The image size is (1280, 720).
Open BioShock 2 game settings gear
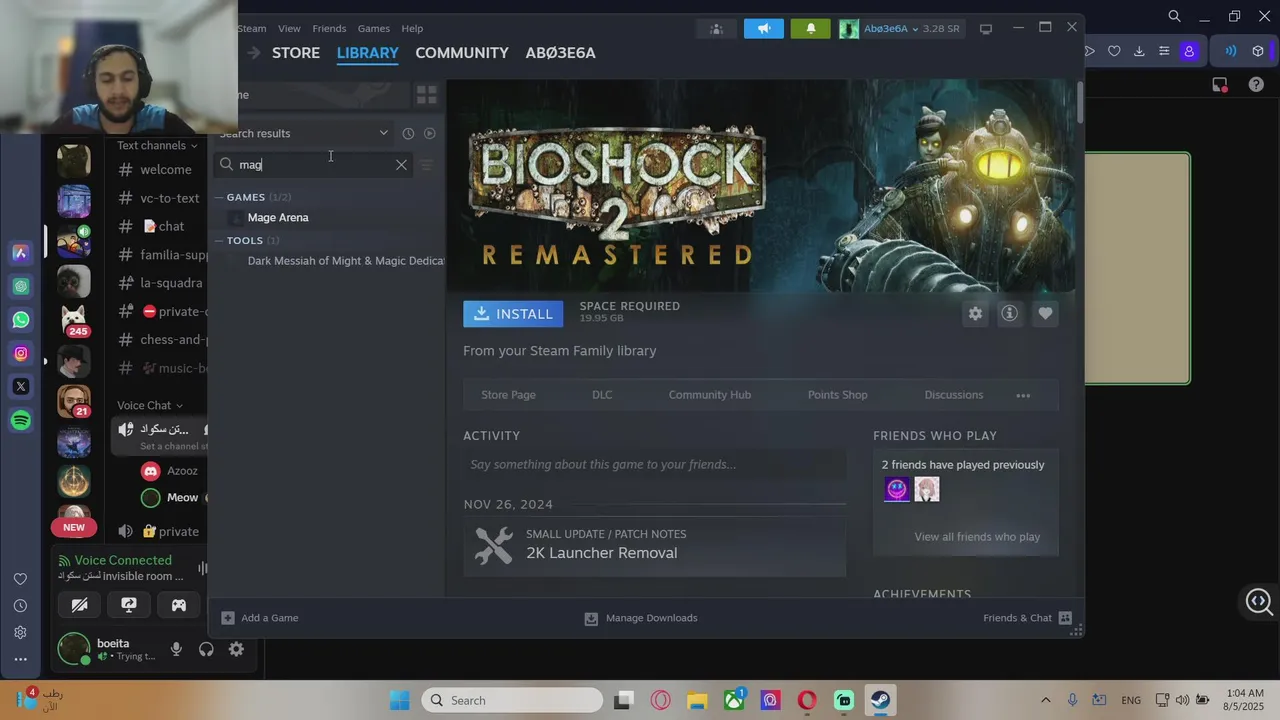[x=975, y=314]
